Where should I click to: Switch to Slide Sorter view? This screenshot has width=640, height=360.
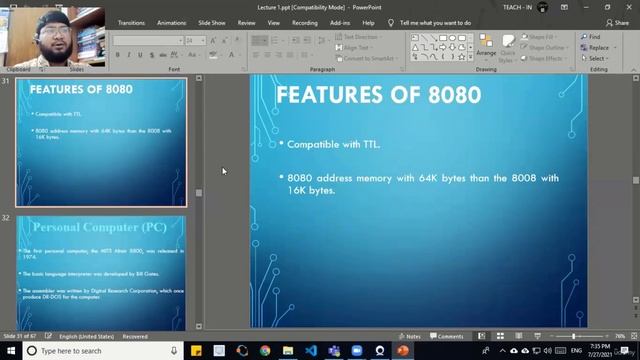click(x=500, y=336)
